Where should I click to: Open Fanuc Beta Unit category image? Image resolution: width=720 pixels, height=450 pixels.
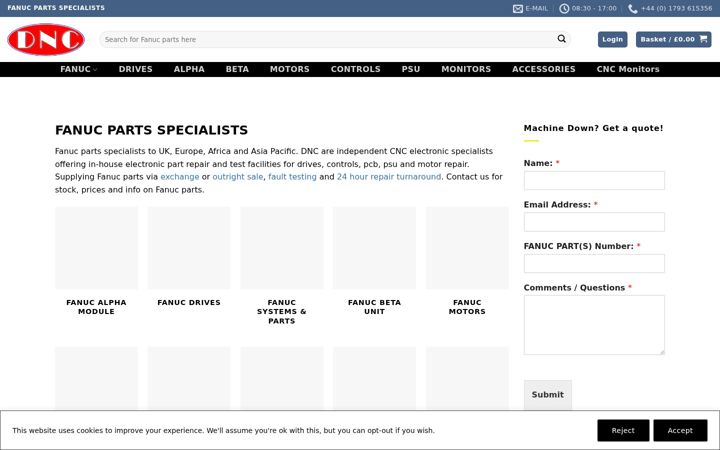pos(374,248)
